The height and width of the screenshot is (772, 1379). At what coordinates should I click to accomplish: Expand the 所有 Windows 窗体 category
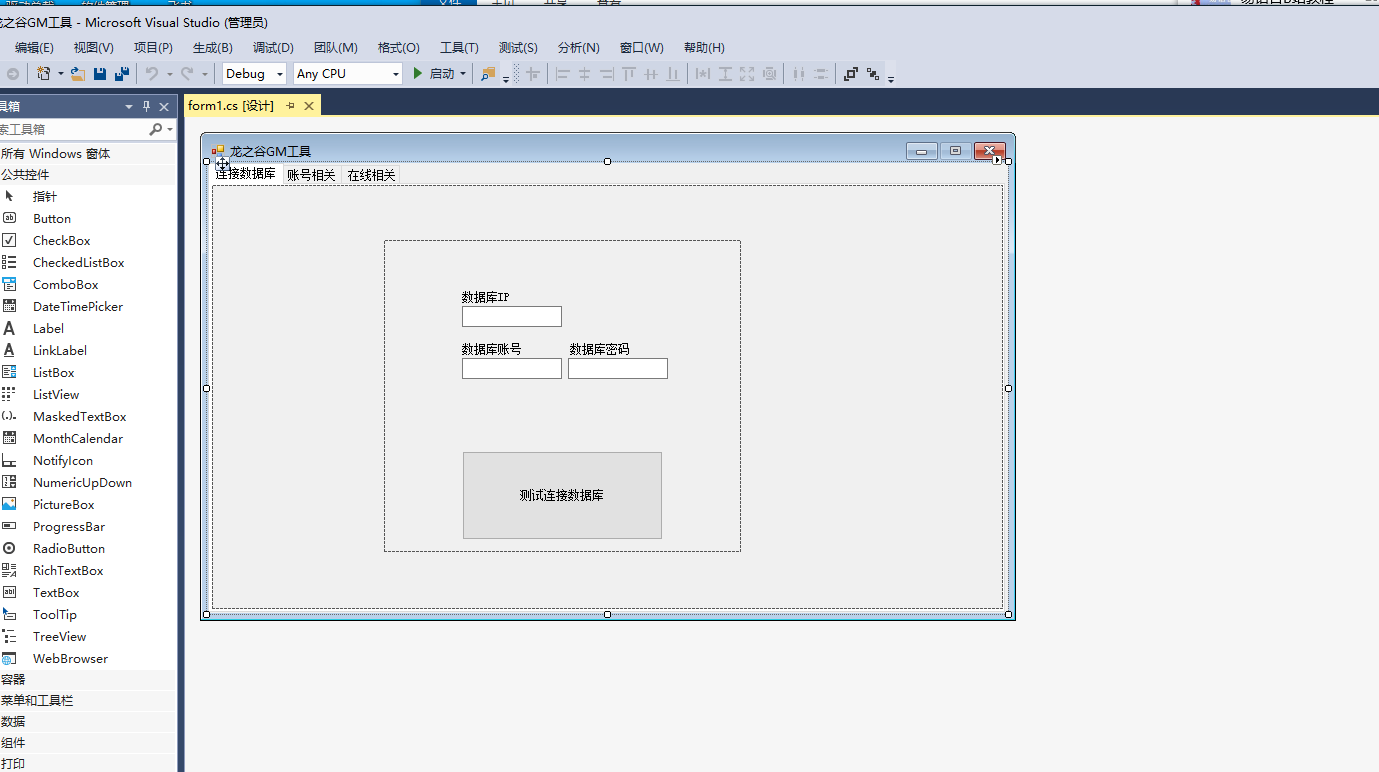(x=87, y=153)
